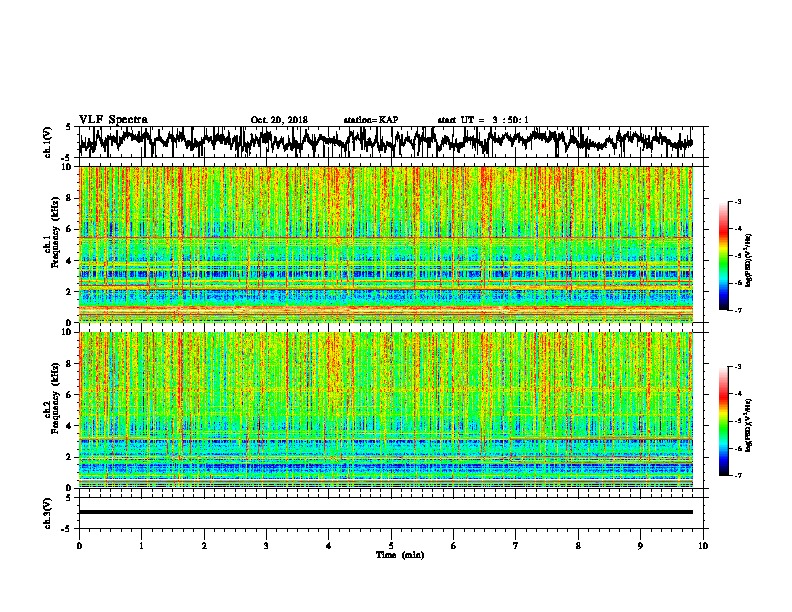
Task: Click the "start UT = 3 :50: 1" text
Action: pos(483,120)
